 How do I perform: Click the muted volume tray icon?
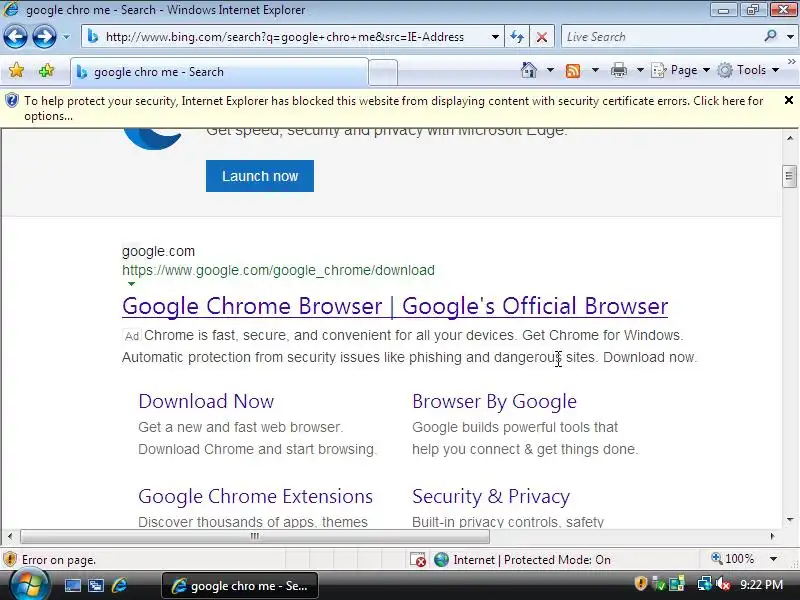[723, 584]
